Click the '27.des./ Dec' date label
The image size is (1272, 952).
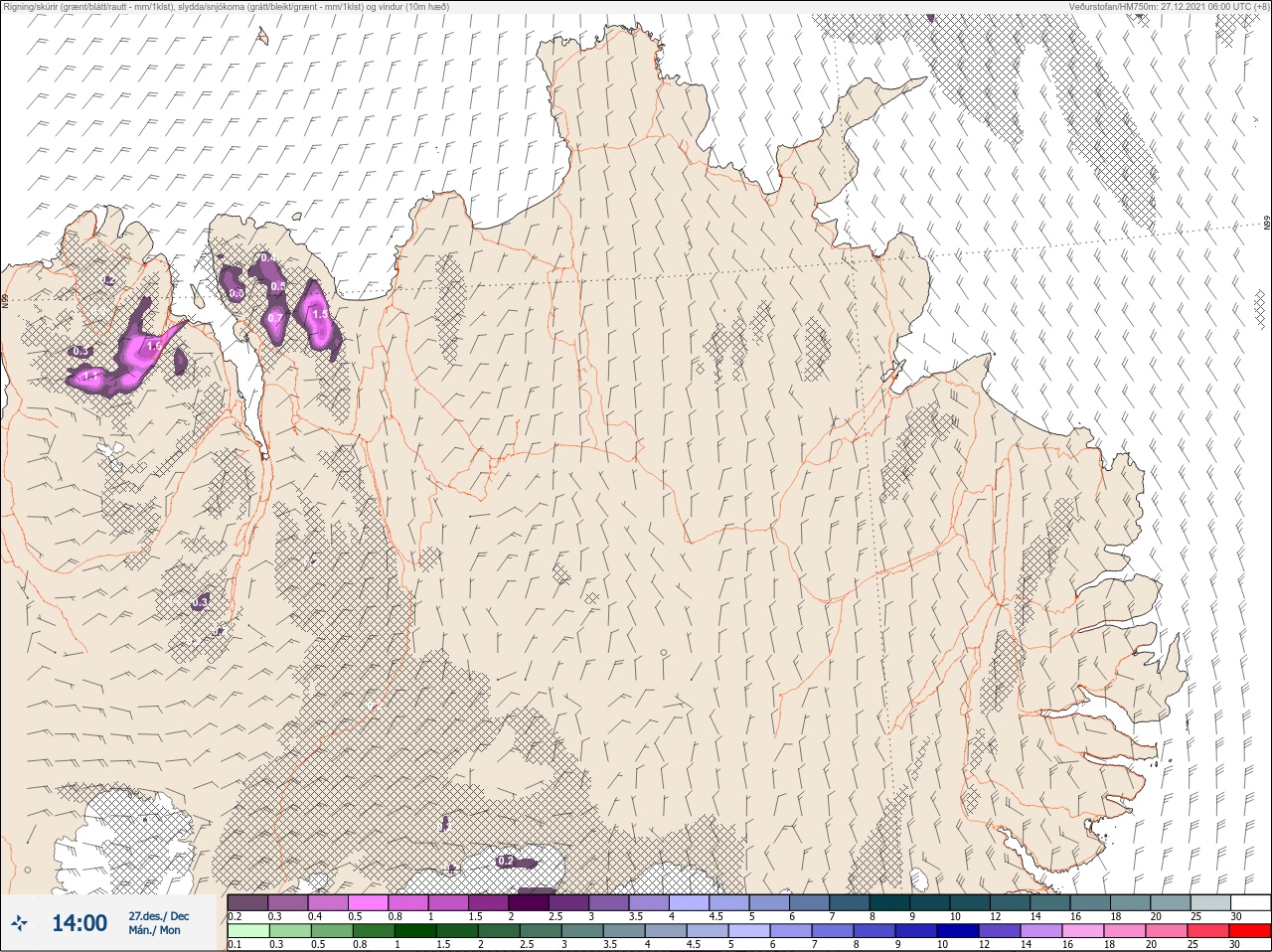(158, 915)
